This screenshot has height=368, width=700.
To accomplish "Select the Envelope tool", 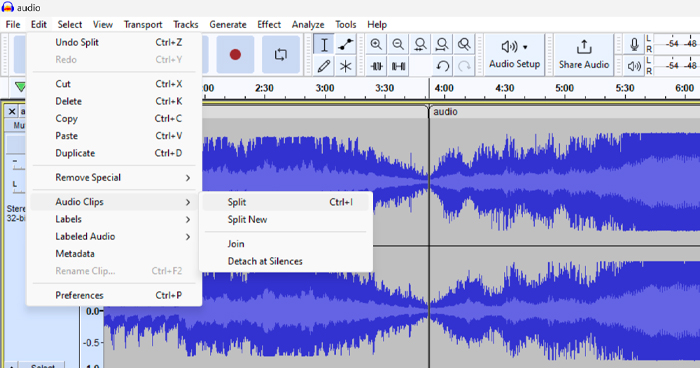I will [346, 45].
